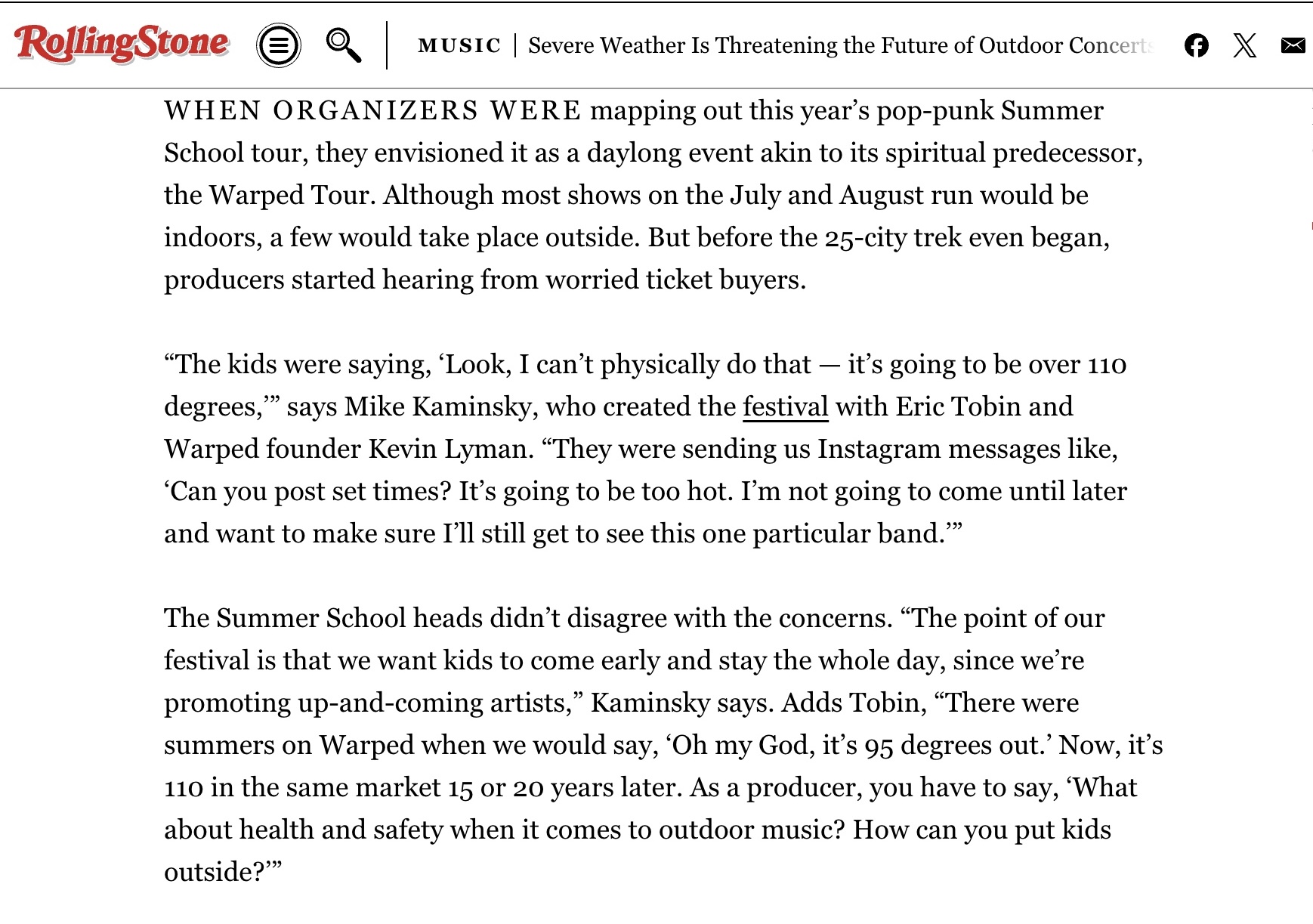Open search with the magnifier icon
This screenshot has width=1313, height=924.
pyautogui.click(x=343, y=45)
